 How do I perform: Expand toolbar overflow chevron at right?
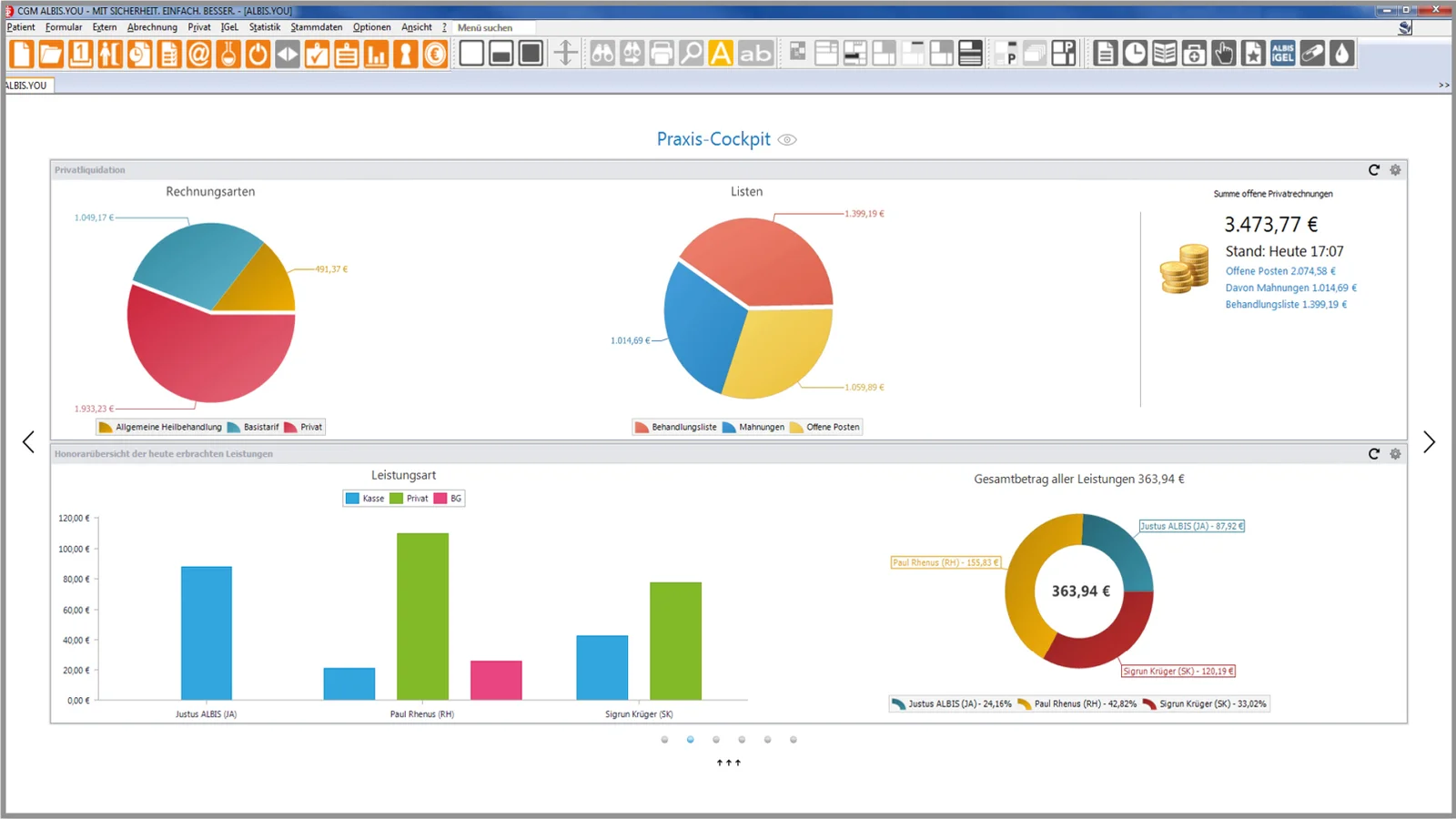[1443, 86]
